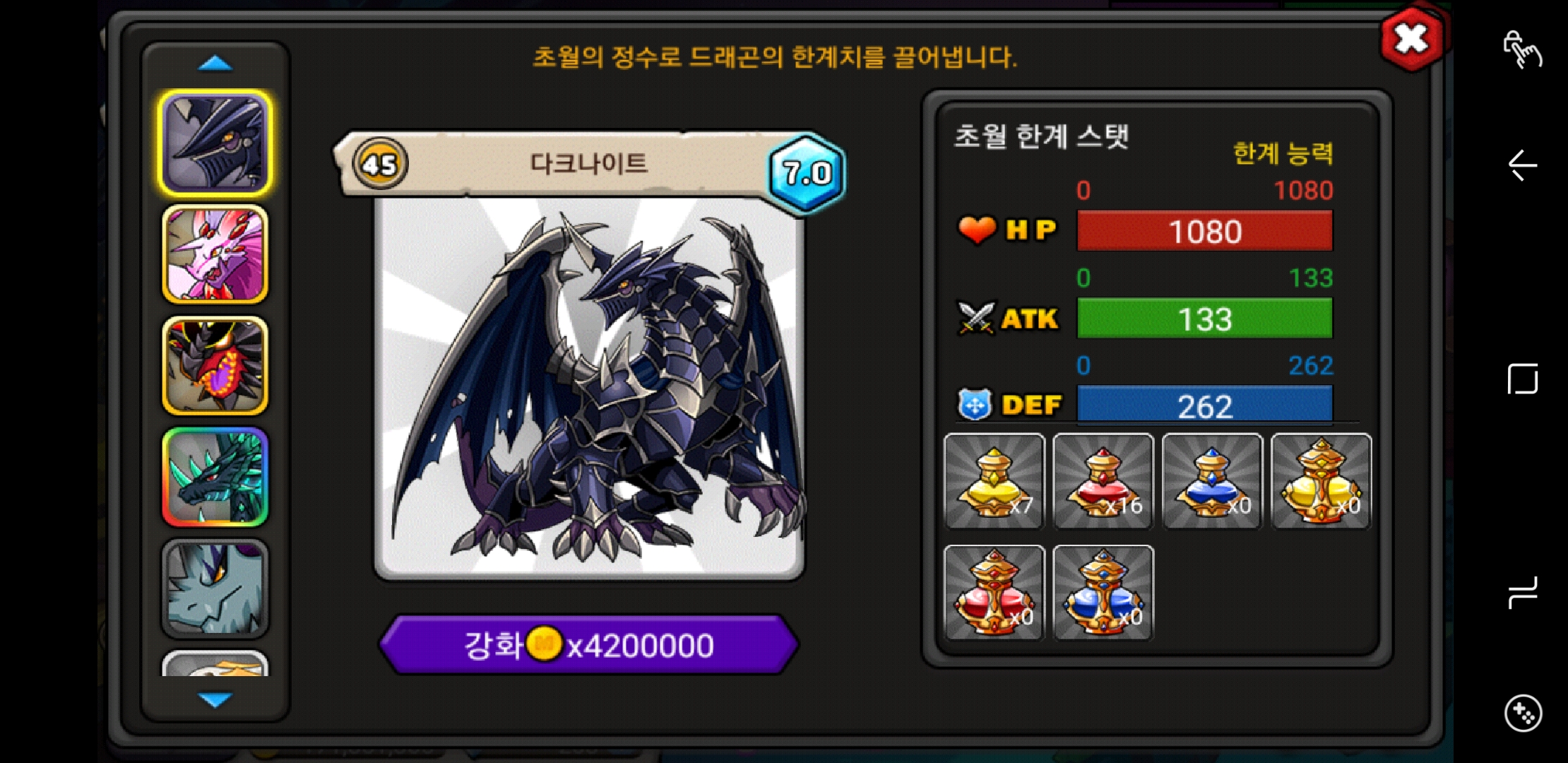The image size is (1568, 763).
Task: Tap the Android back arrow
Action: coord(1523,165)
